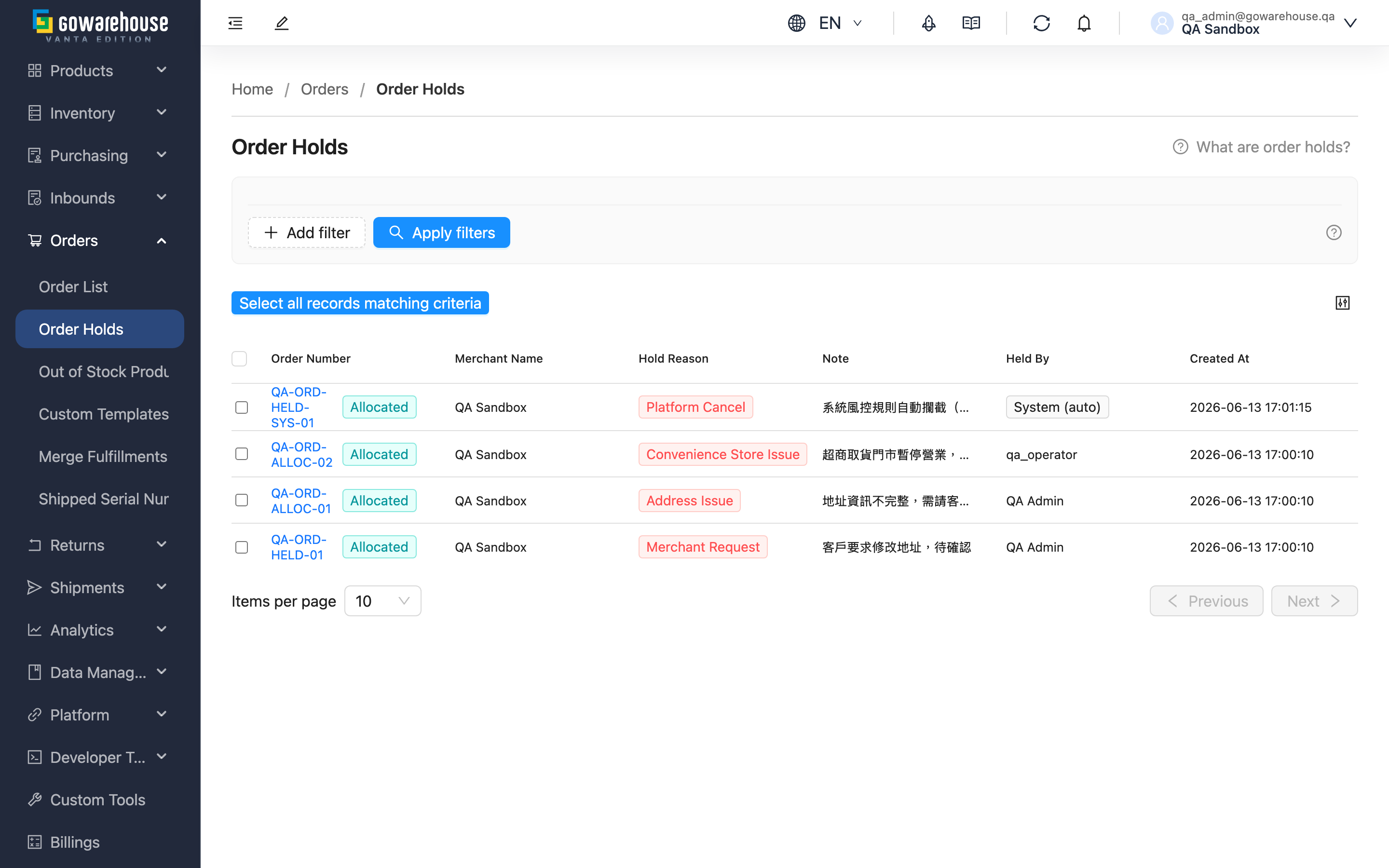This screenshot has width=1389, height=868.
Task: Open the rocket announcements icon
Action: [929, 23]
